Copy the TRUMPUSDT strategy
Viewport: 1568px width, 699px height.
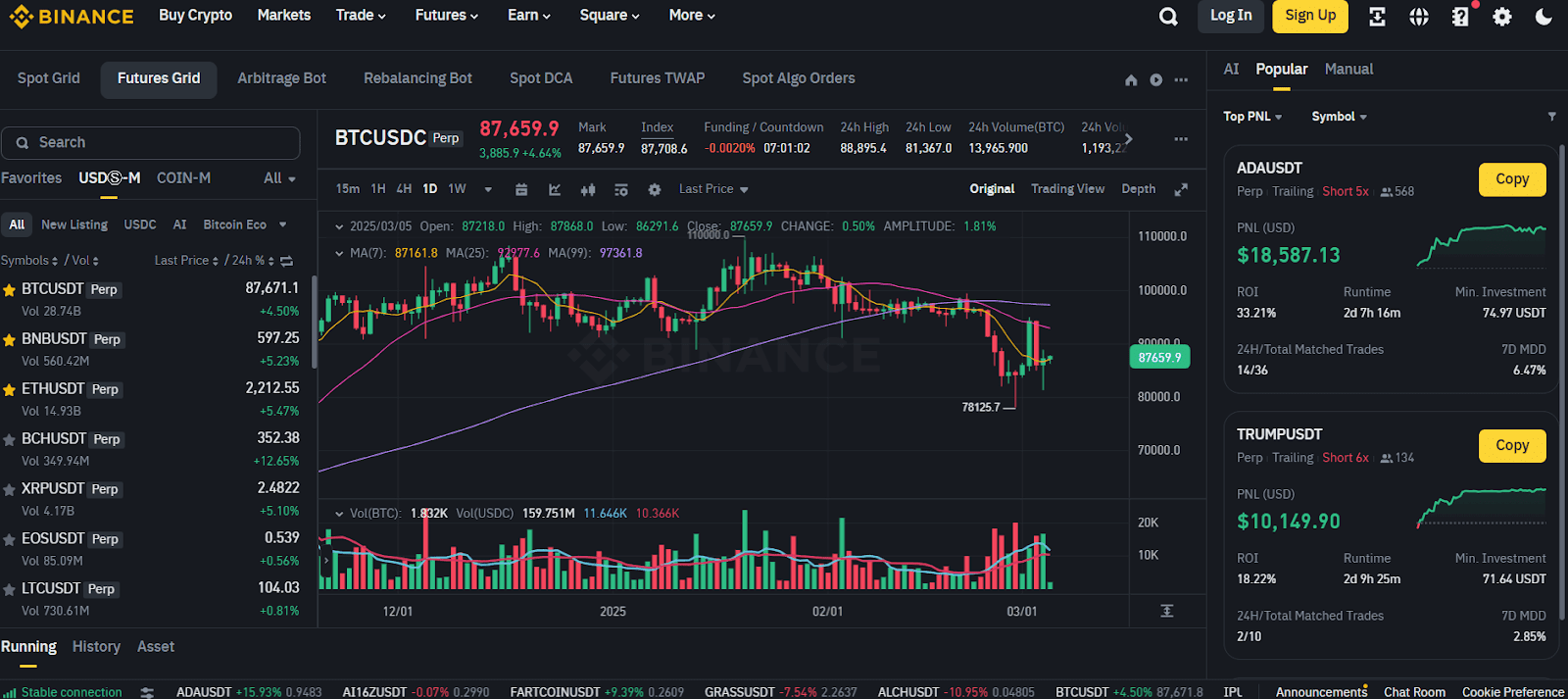1512,446
